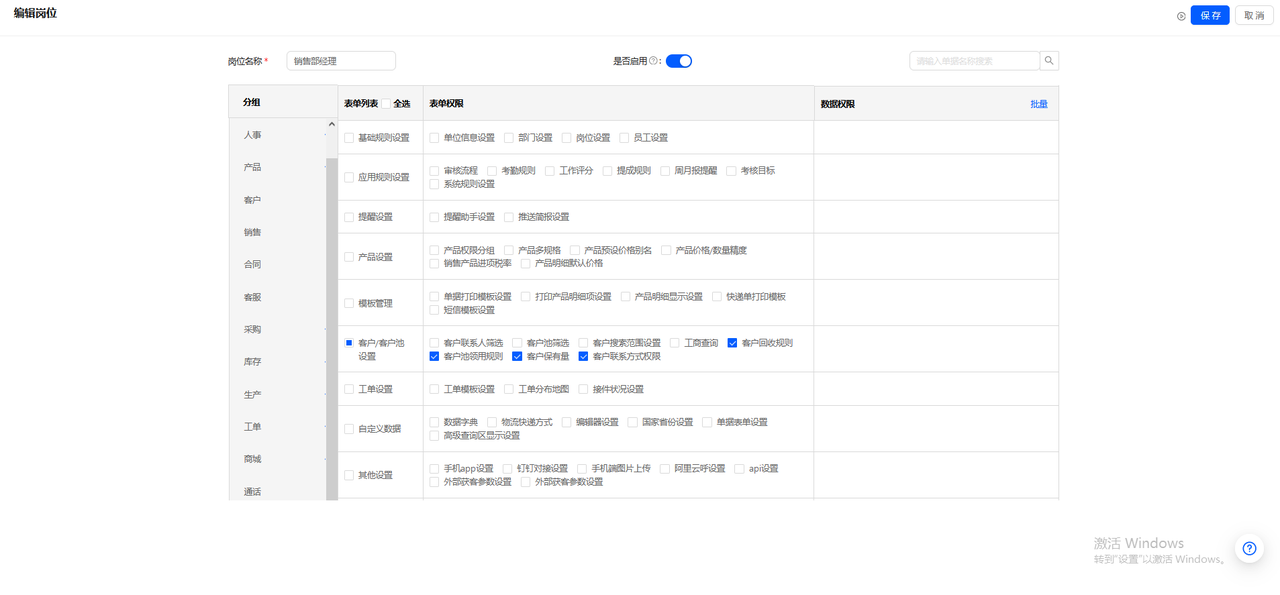
Task: Check 产品预设价格别名
Action: [x=575, y=250]
